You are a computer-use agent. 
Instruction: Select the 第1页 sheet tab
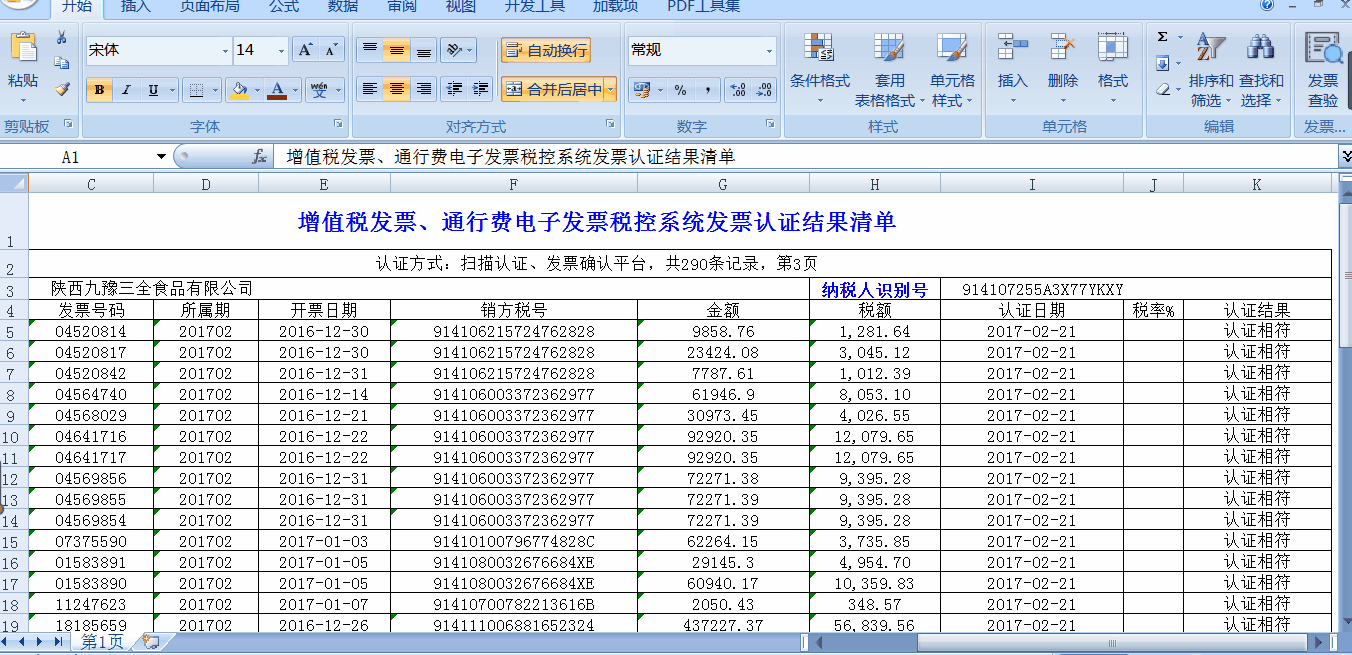pyautogui.click(x=102, y=642)
